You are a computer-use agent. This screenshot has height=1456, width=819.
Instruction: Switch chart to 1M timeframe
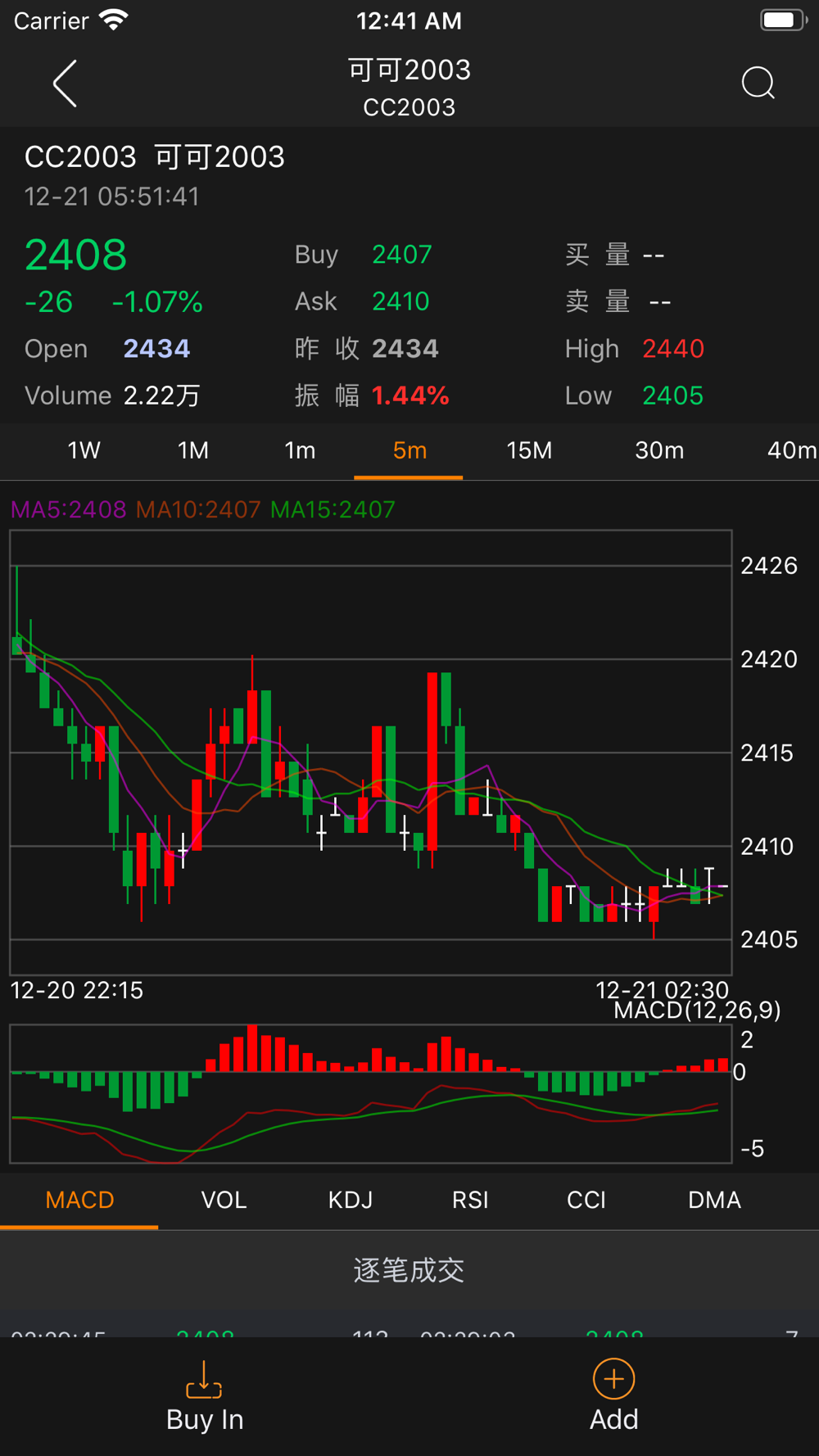[x=193, y=450]
